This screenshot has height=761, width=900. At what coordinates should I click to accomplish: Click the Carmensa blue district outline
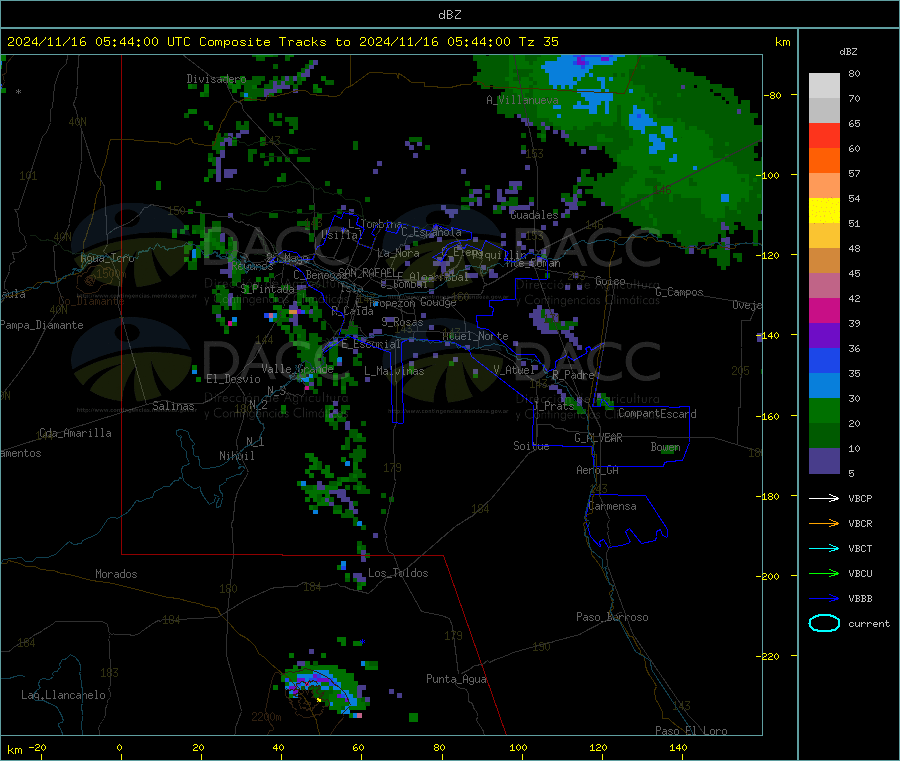(626, 521)
